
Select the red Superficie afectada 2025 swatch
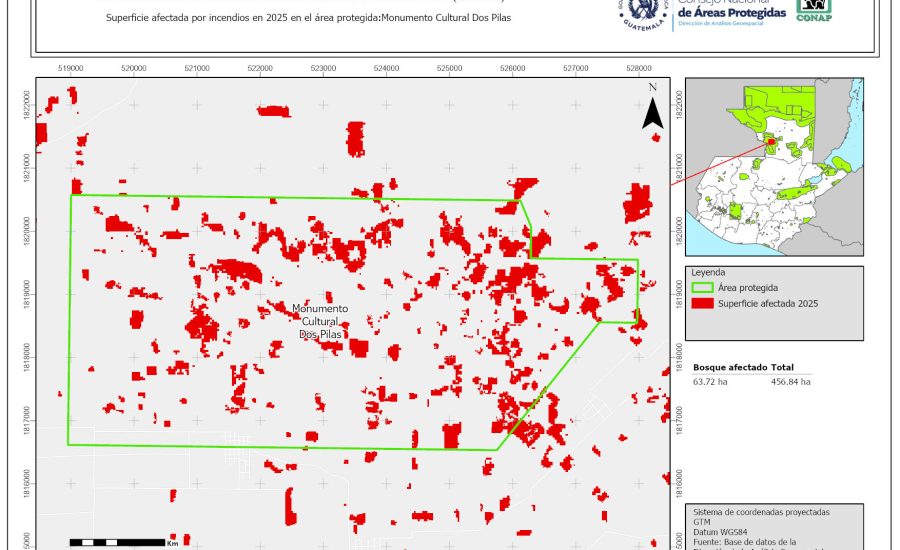[703, 303]
